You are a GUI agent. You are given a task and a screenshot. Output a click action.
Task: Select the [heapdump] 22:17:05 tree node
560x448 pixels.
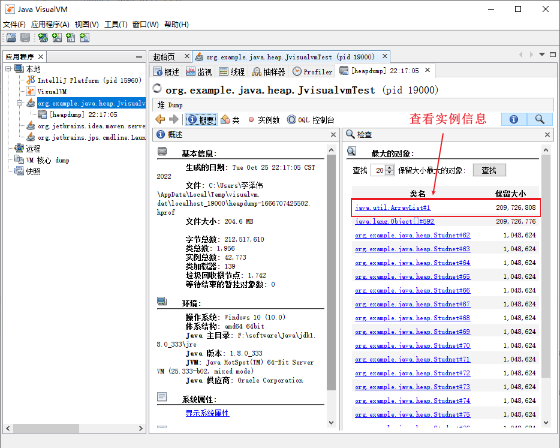78,114
